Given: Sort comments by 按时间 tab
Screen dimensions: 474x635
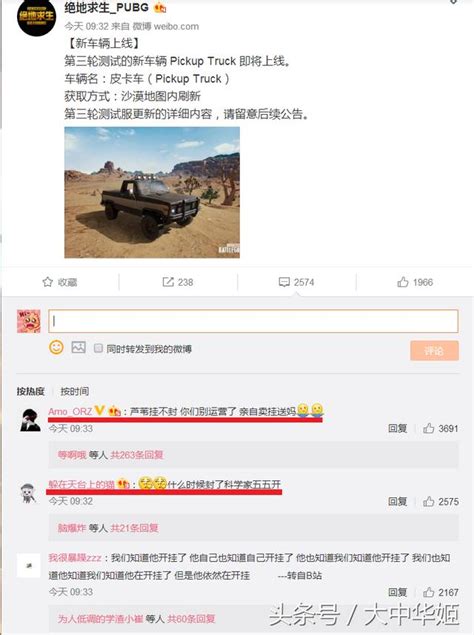Looking at the screenshot, I should [75, 391].
